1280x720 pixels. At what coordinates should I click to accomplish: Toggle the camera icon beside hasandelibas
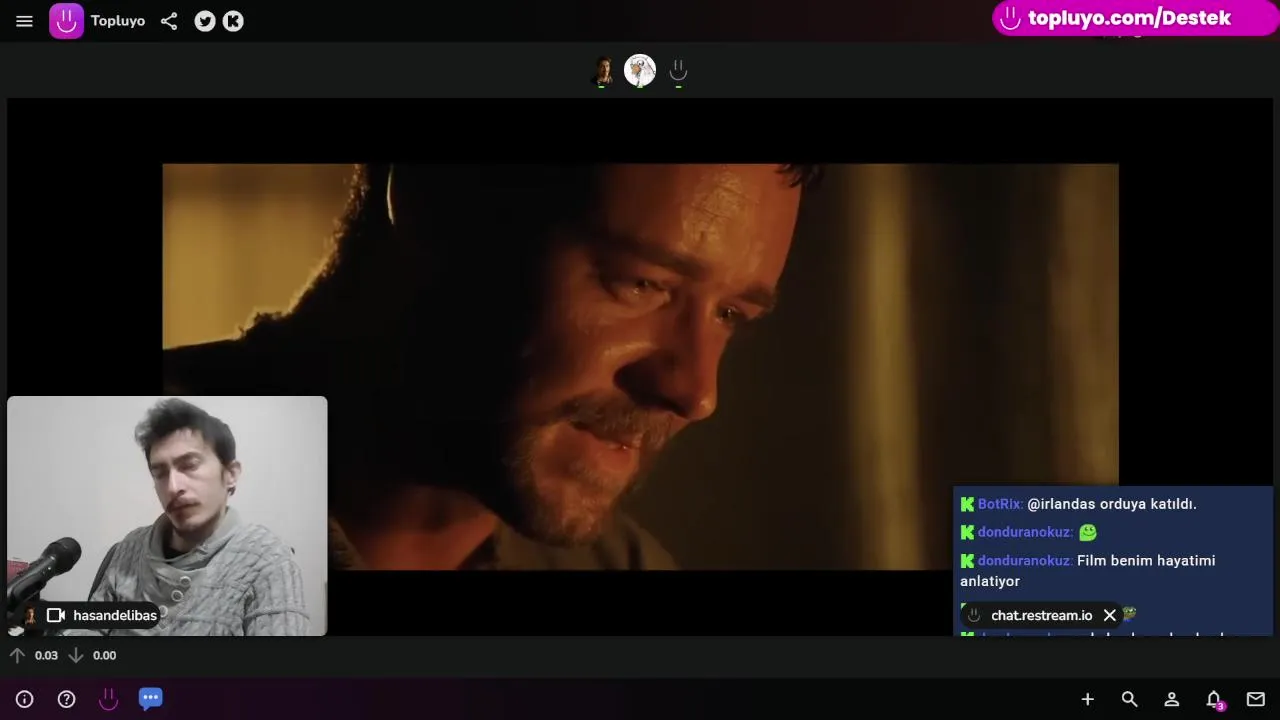[56, 616]
